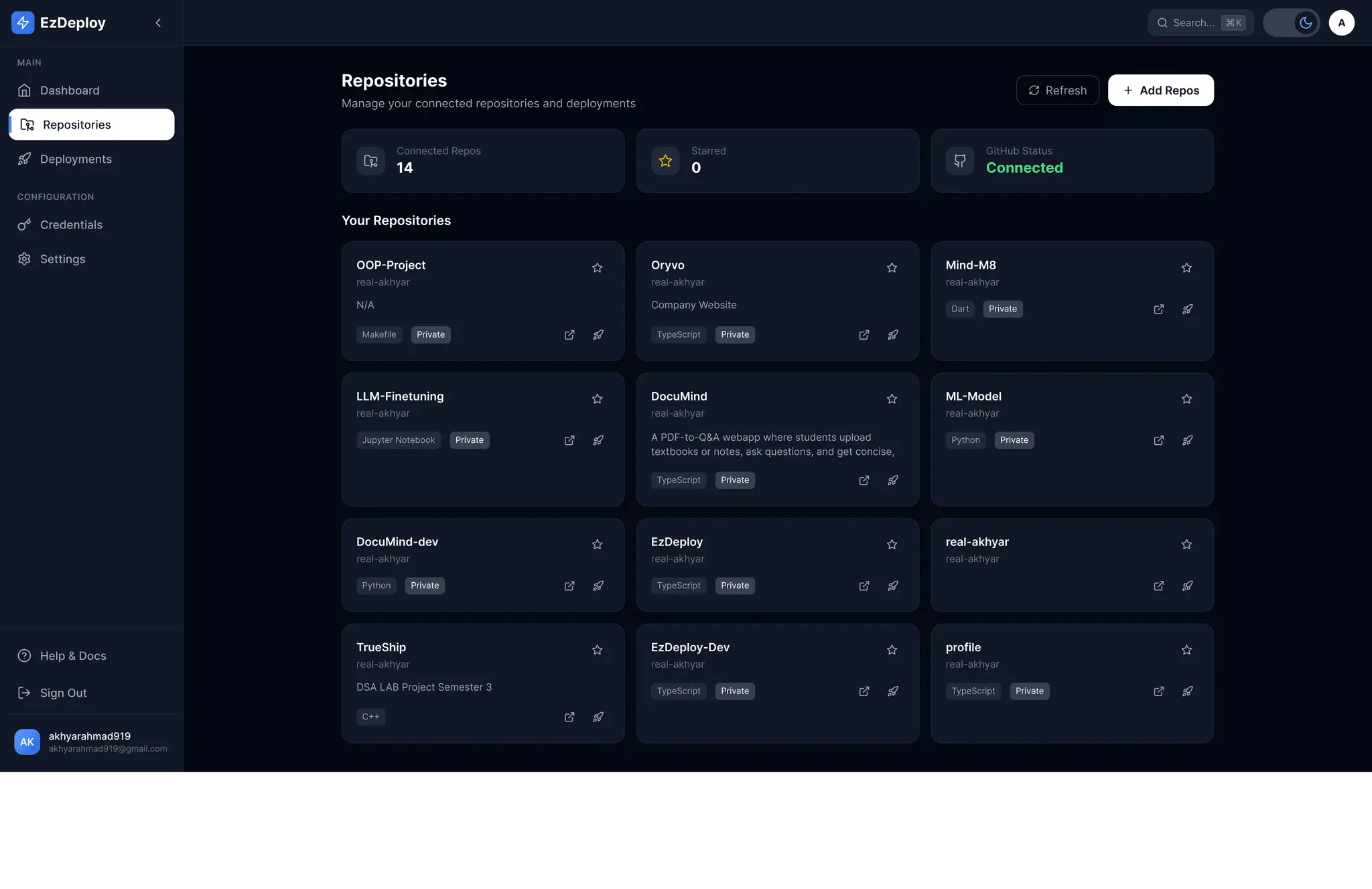This screenshot has width=1372, height=889.
Task: Open Deployments in sidebar
Action: (x=91, y=159)
